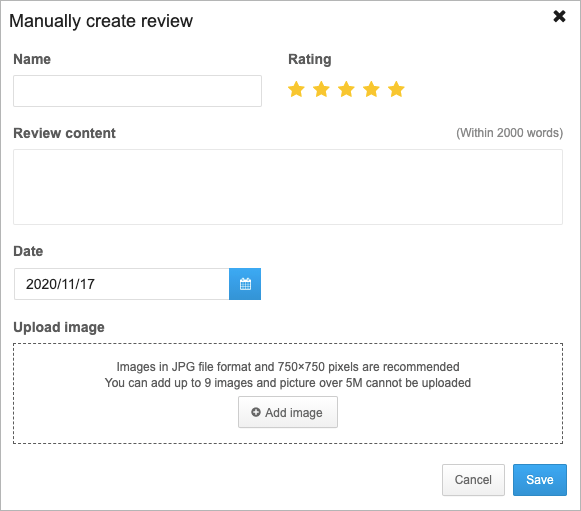
Task: Open the calendar date picker
Action: [x=245, y=284]
